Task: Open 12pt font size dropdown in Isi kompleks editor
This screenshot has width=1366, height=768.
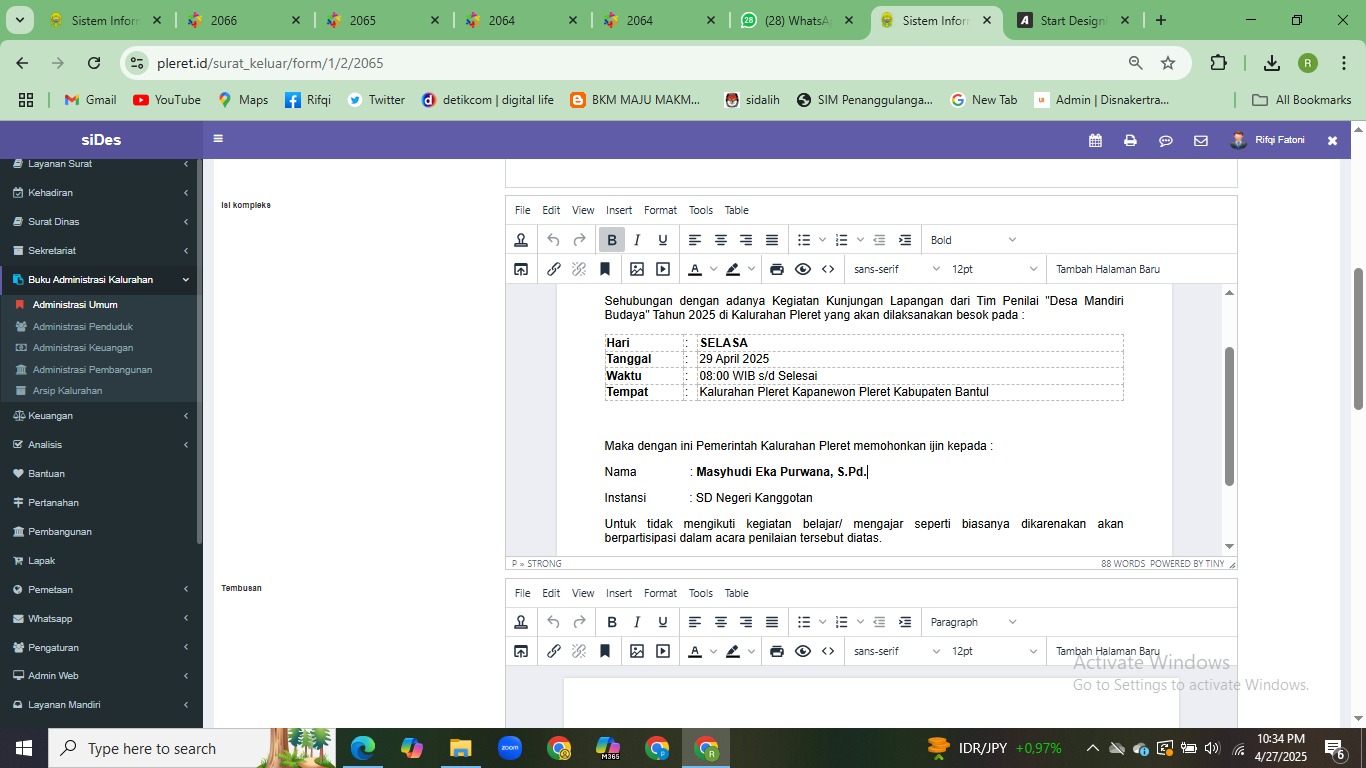Action: click(x=994, y=269)
